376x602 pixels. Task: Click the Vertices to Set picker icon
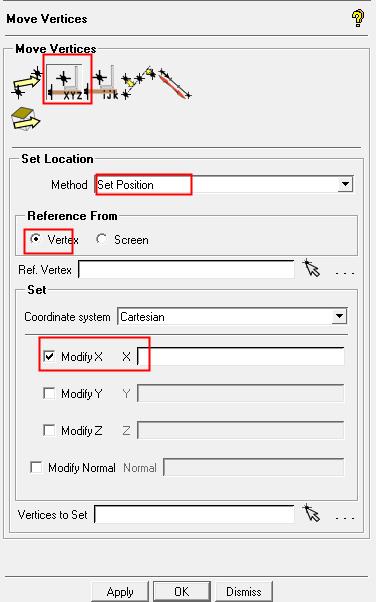point(311,513)
